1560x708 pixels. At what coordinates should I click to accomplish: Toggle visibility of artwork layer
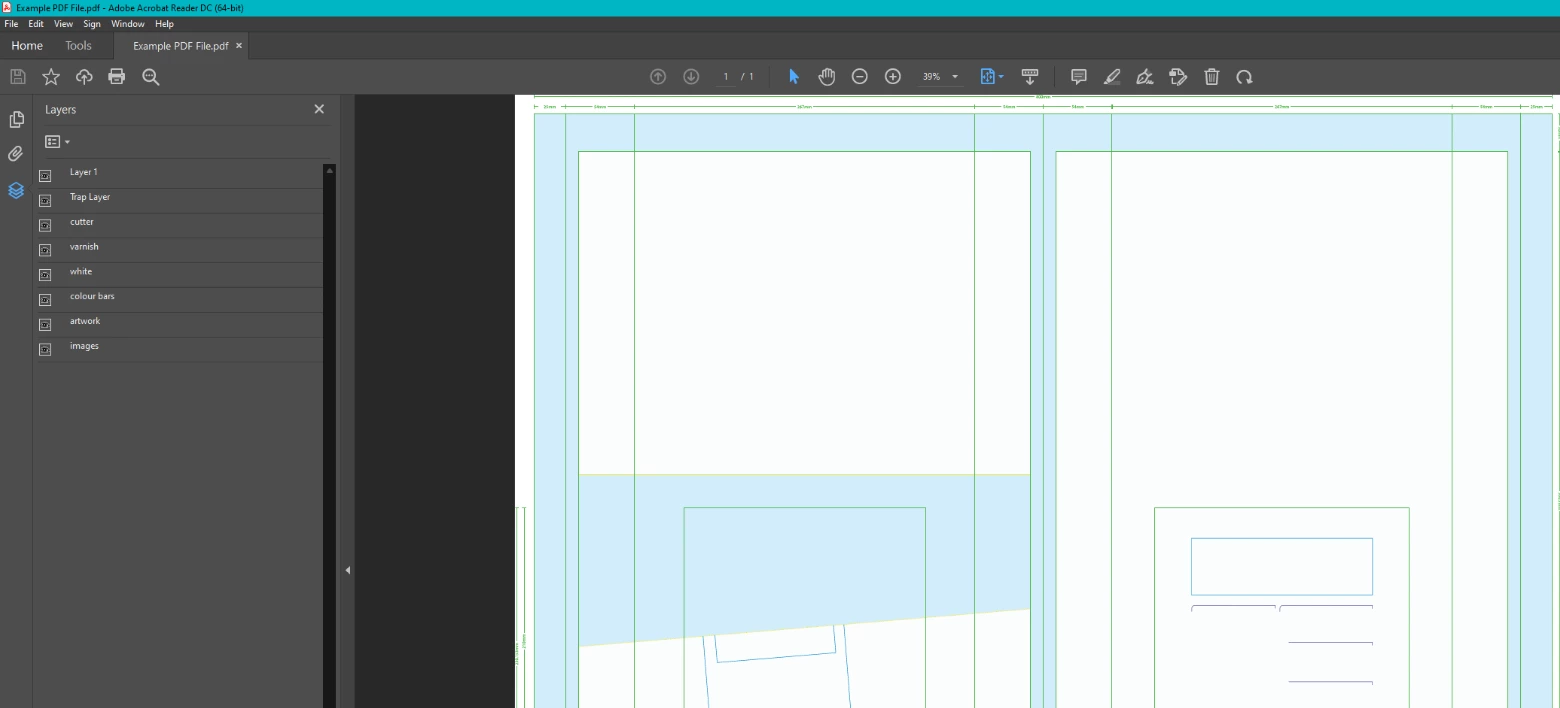45,325
